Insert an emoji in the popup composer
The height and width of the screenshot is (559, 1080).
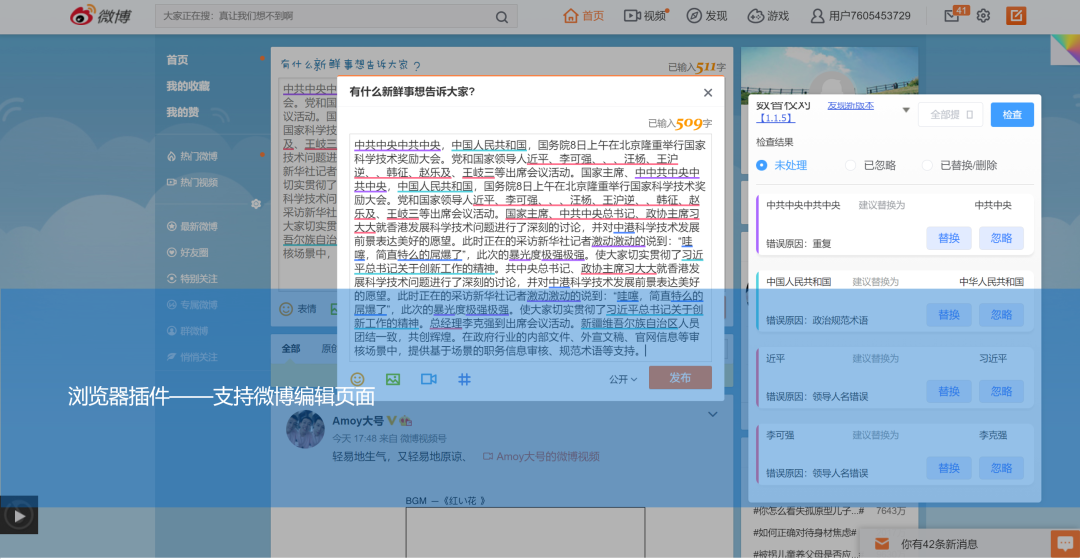click(x=357, y=379)
